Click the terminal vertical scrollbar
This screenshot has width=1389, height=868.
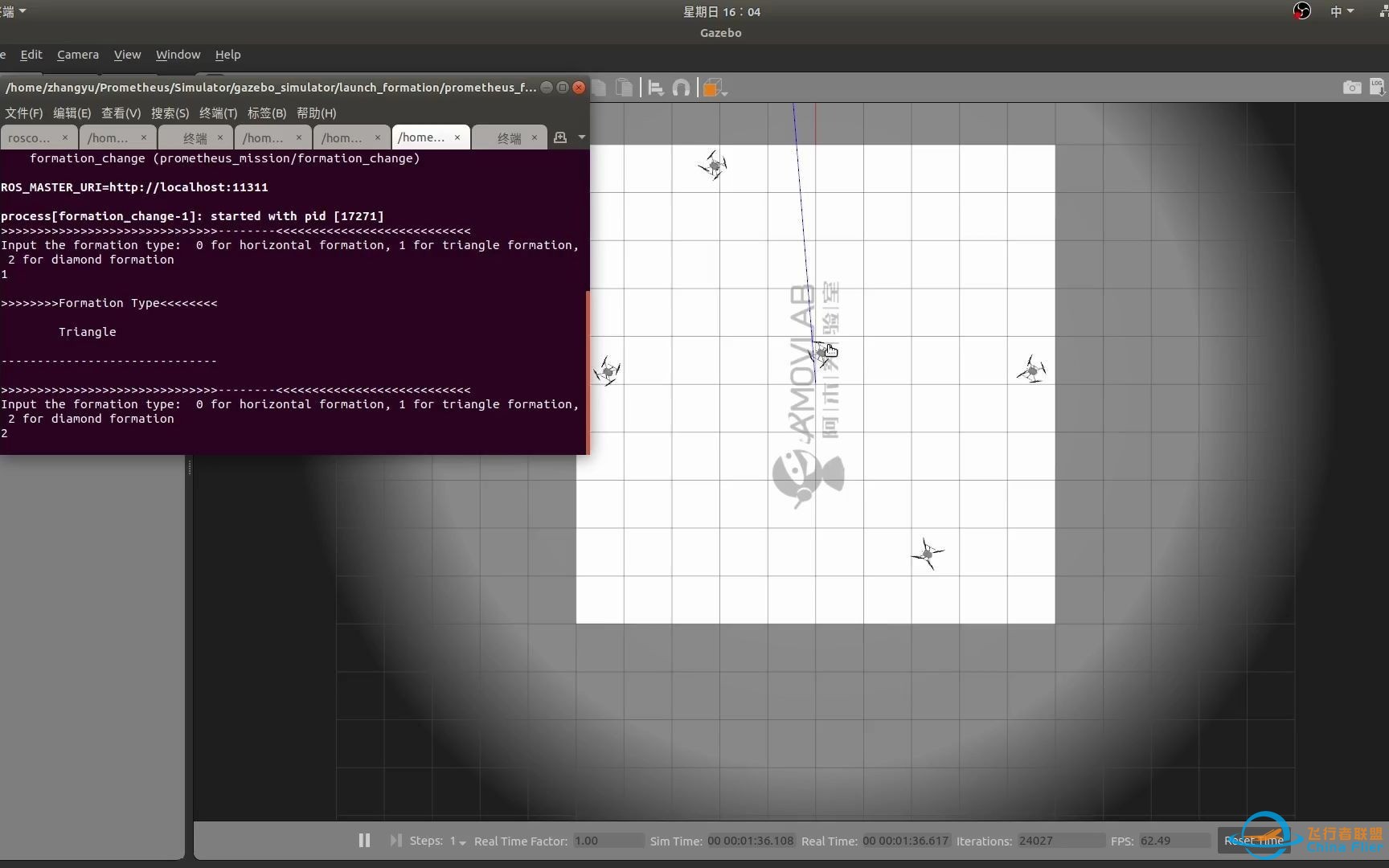(588, 372)
